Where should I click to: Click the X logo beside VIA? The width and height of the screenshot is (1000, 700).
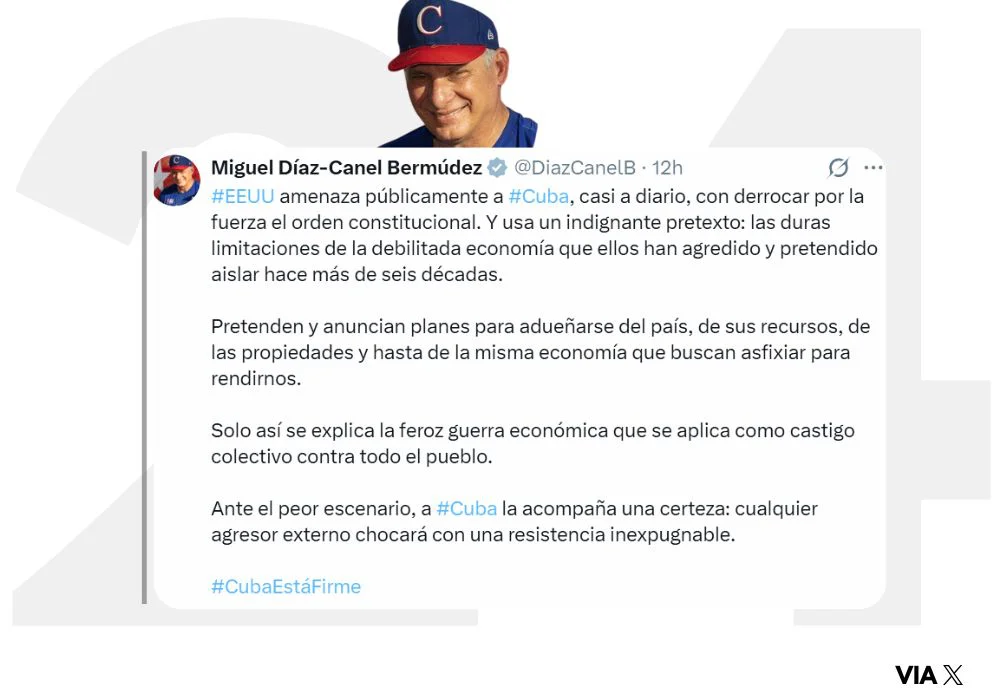(953, 674)
